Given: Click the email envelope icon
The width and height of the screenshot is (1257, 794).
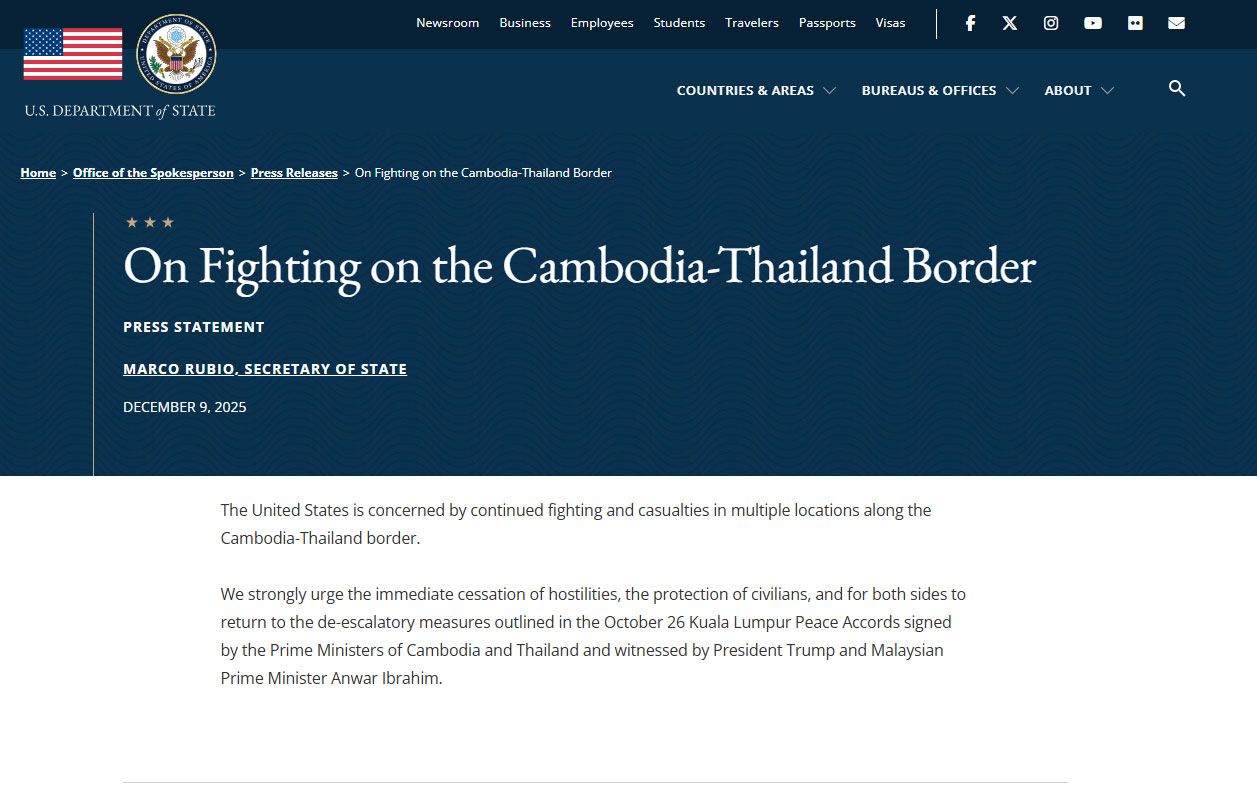Looking at the screenshot, I should pyautogui.click(x=1176, y=23).
